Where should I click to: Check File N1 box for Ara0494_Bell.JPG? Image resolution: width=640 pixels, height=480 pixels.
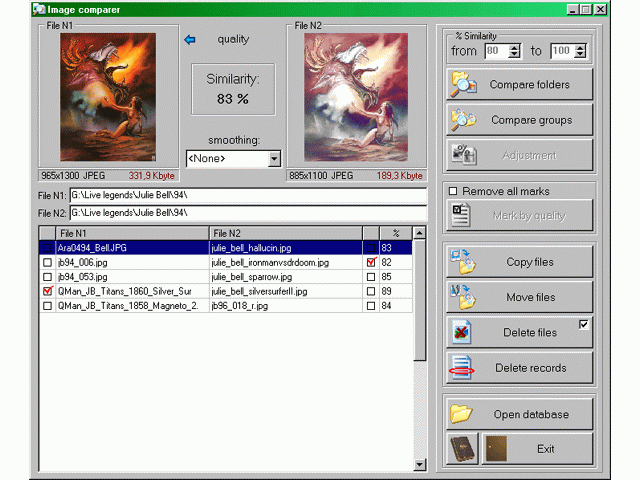point(47,248)
